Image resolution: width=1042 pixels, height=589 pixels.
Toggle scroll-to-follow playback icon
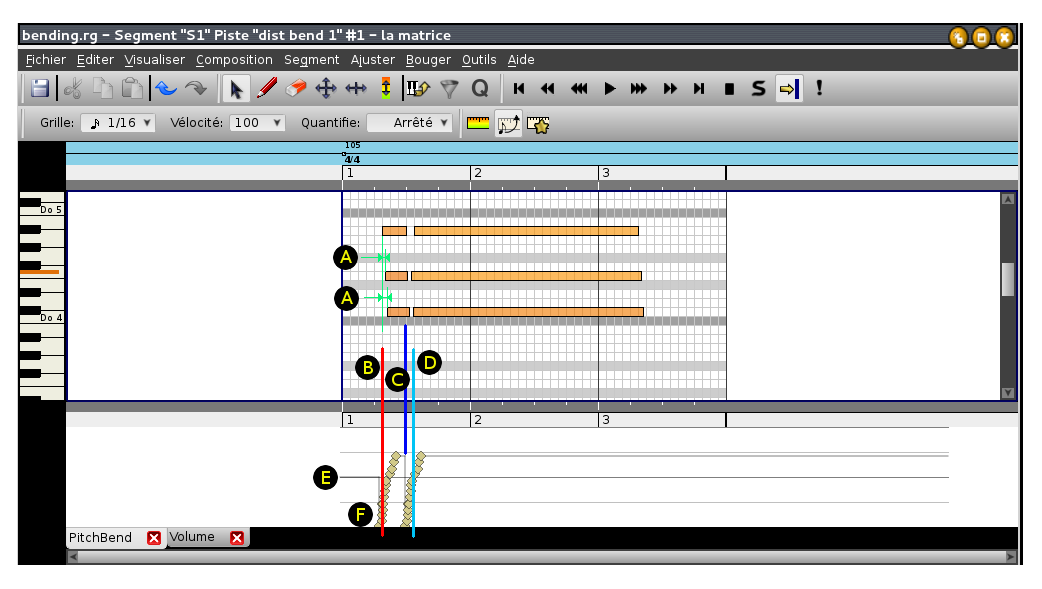(789, 88)
